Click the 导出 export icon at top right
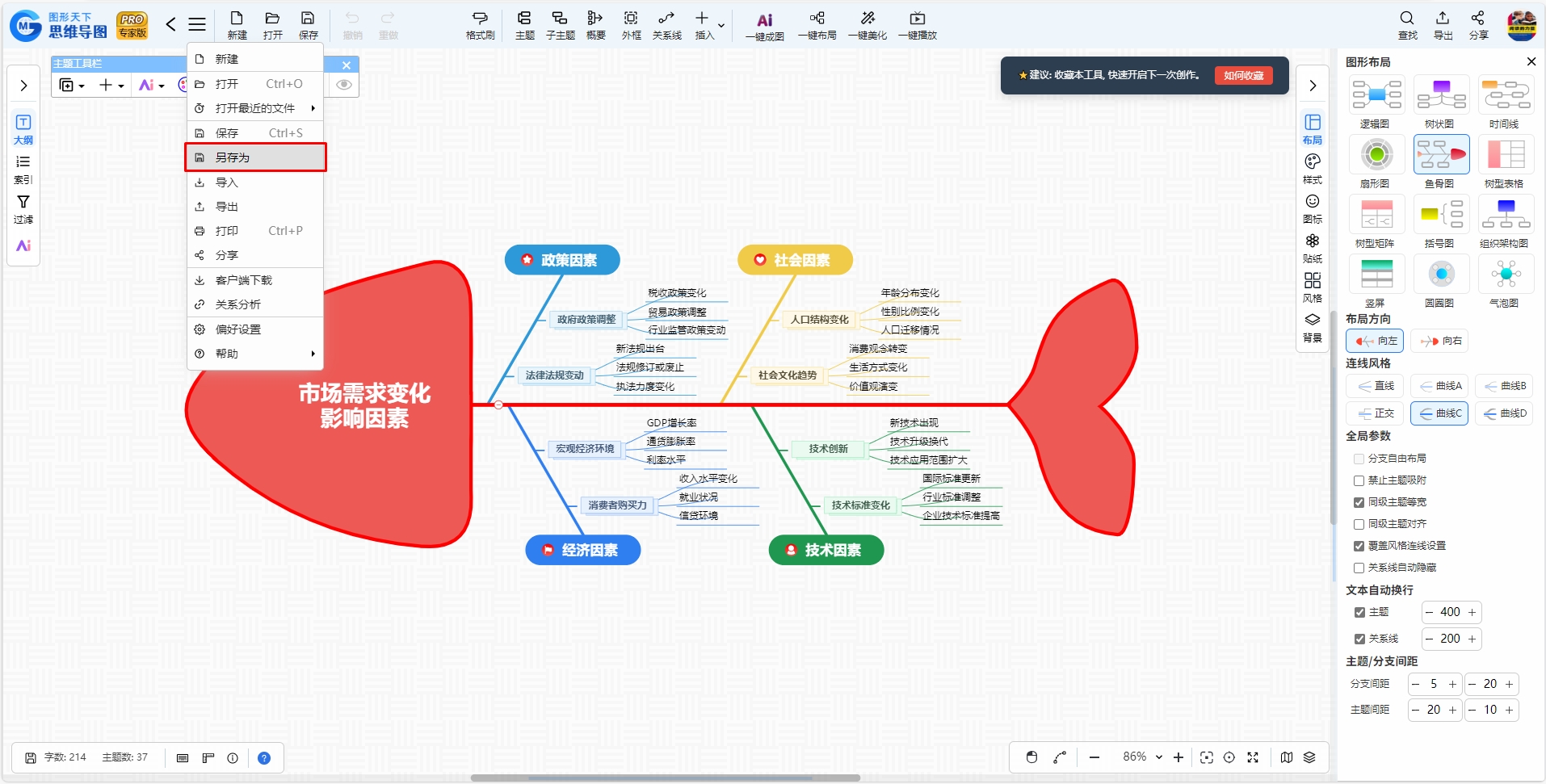The image size is (1546, 784). [x=1443, y=24]
